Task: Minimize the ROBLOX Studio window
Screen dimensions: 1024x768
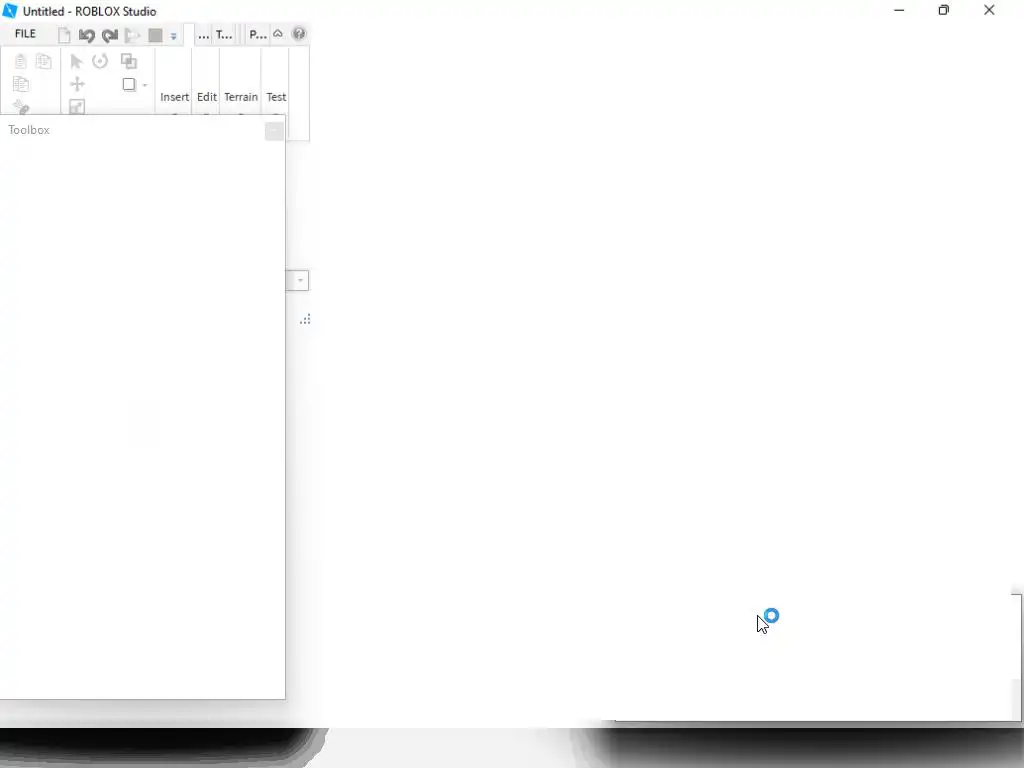Action: click(x=899, y=10)
